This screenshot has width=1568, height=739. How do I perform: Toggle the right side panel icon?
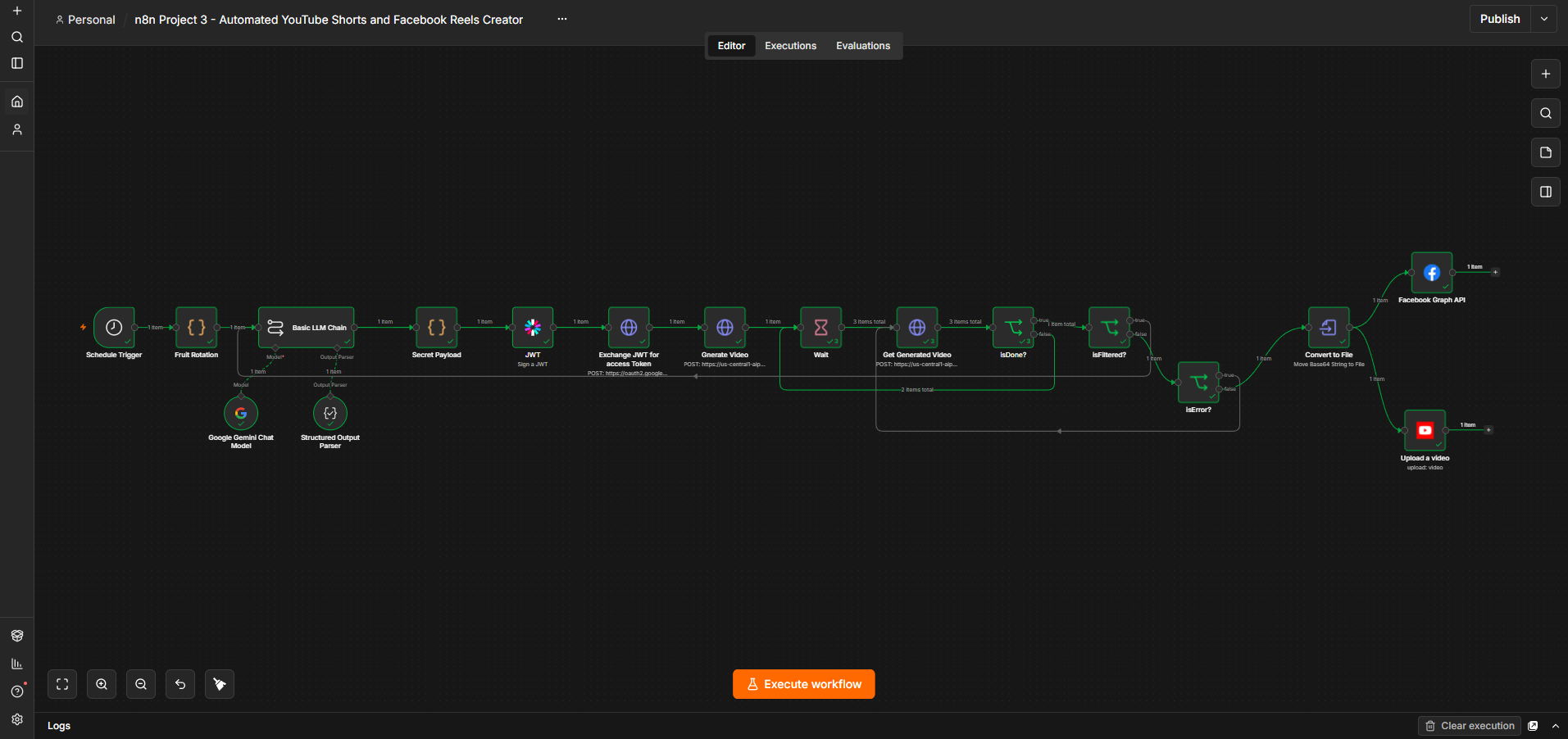click(x=1546, y=192)
